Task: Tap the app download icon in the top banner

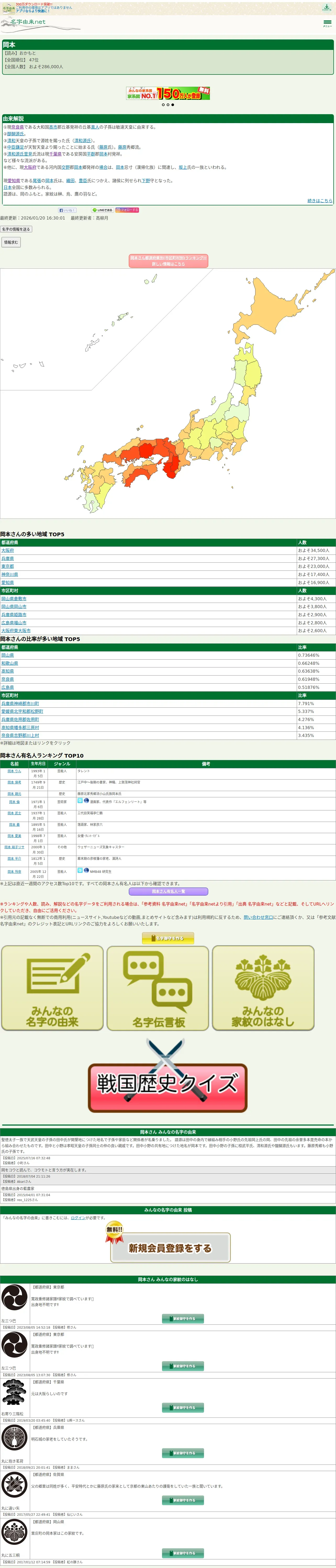Action: click(327, 7)
